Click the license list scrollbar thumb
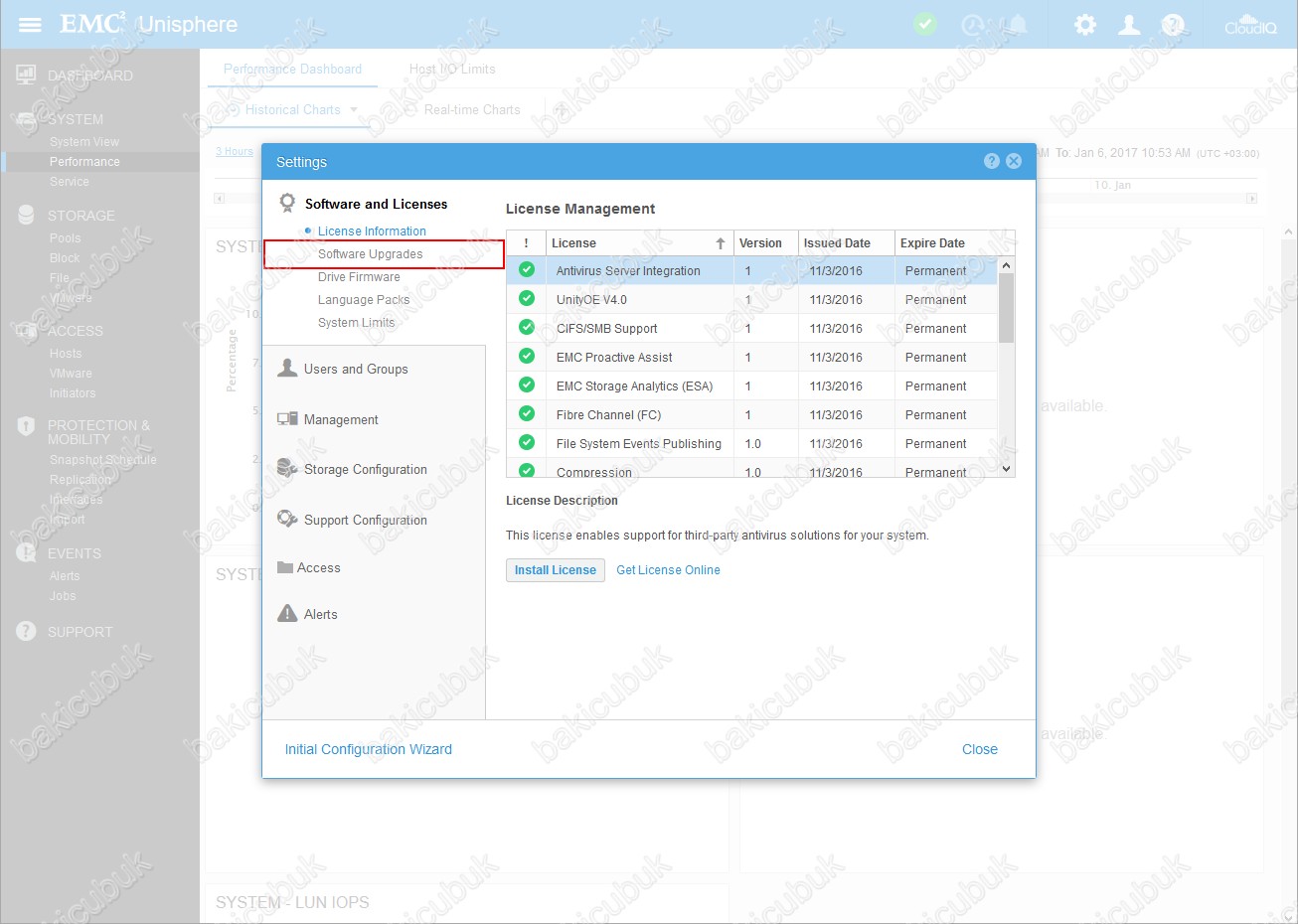The width and height of the screenshot is (1298, 924). [x=1006, y=308]
